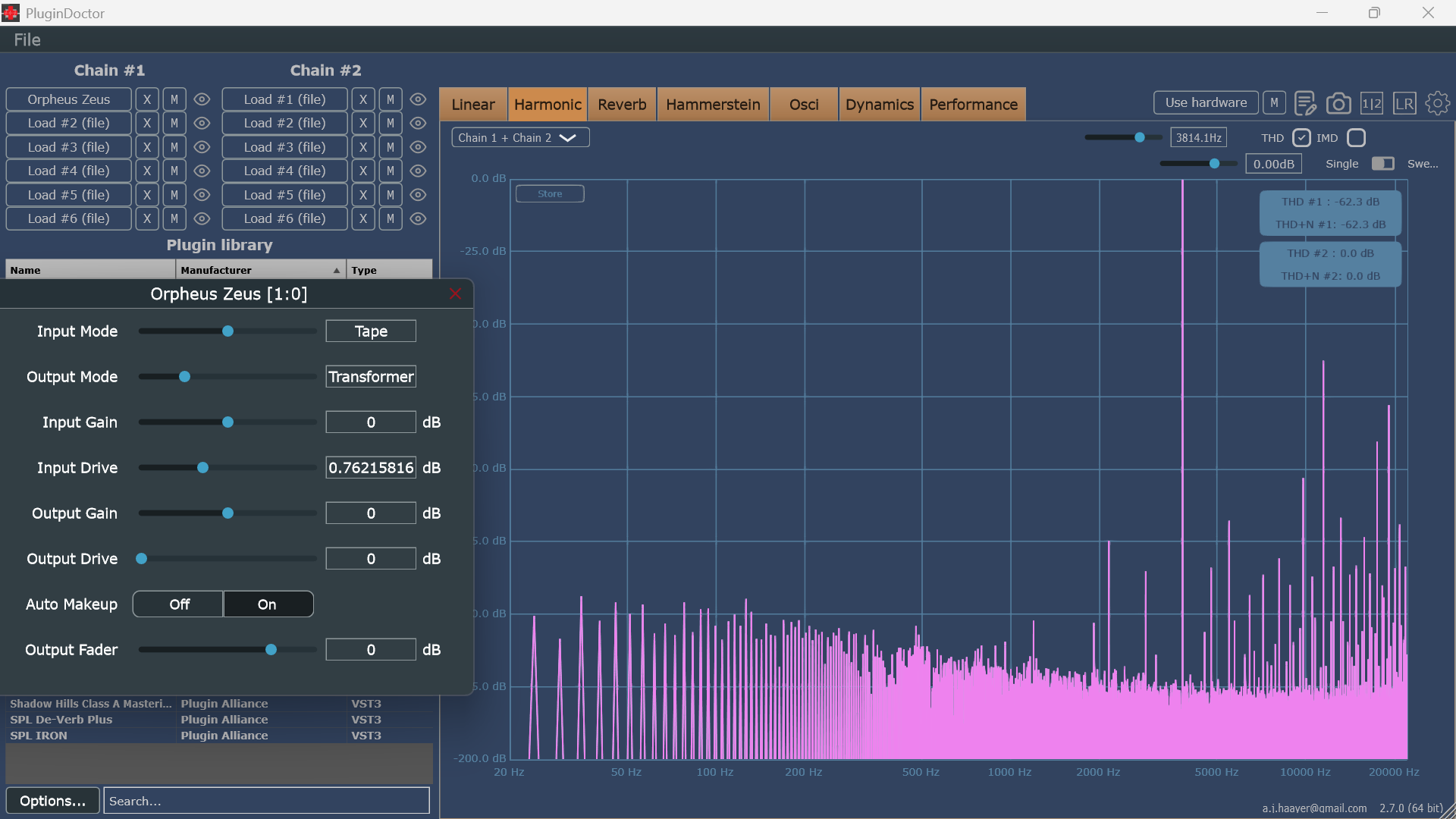
Task: Toggle eye for Chain #2 Load #6
Action: pos(418,218)
